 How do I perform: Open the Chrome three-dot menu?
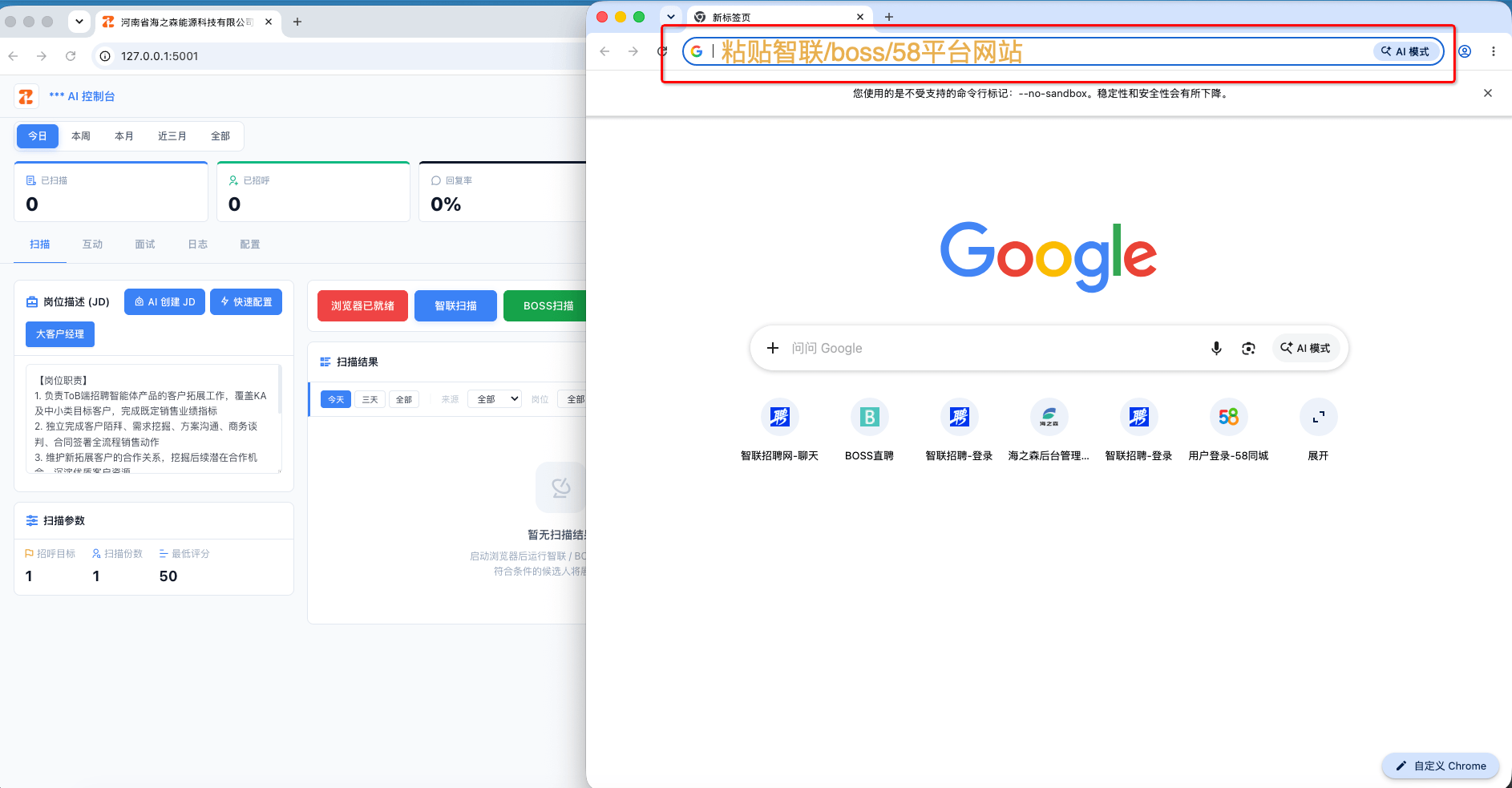(1494, 51)
